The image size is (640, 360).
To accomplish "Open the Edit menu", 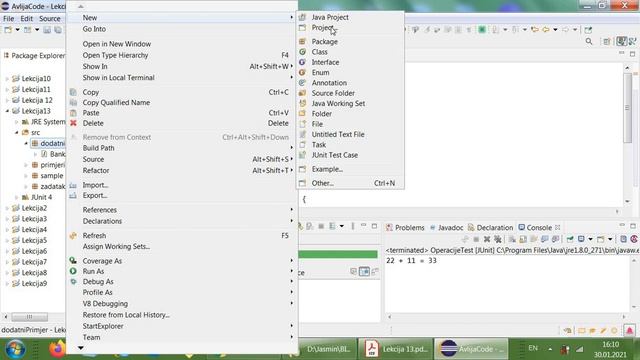I will [x=27, y=18].
